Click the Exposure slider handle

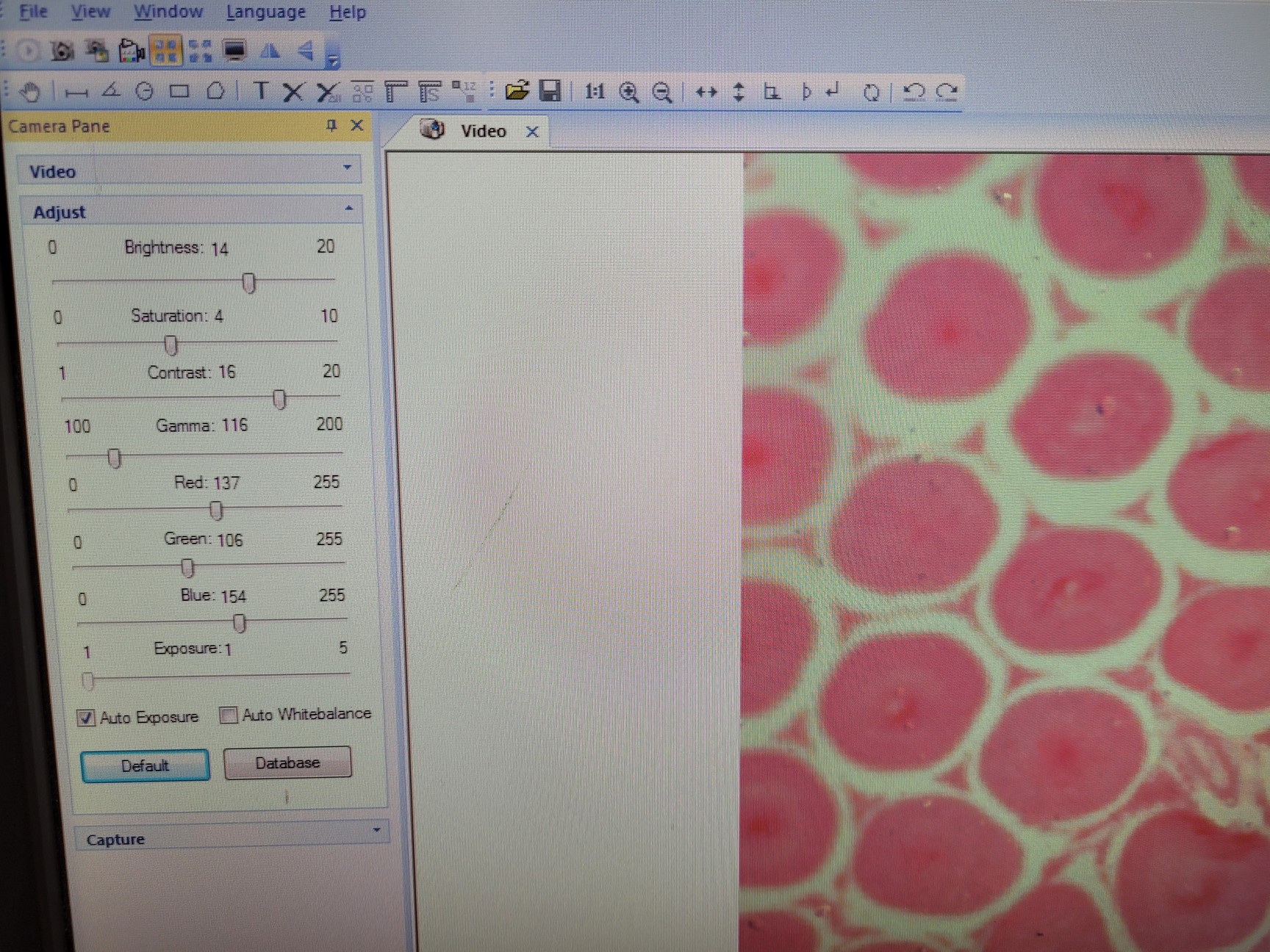(x=87, y=681)
